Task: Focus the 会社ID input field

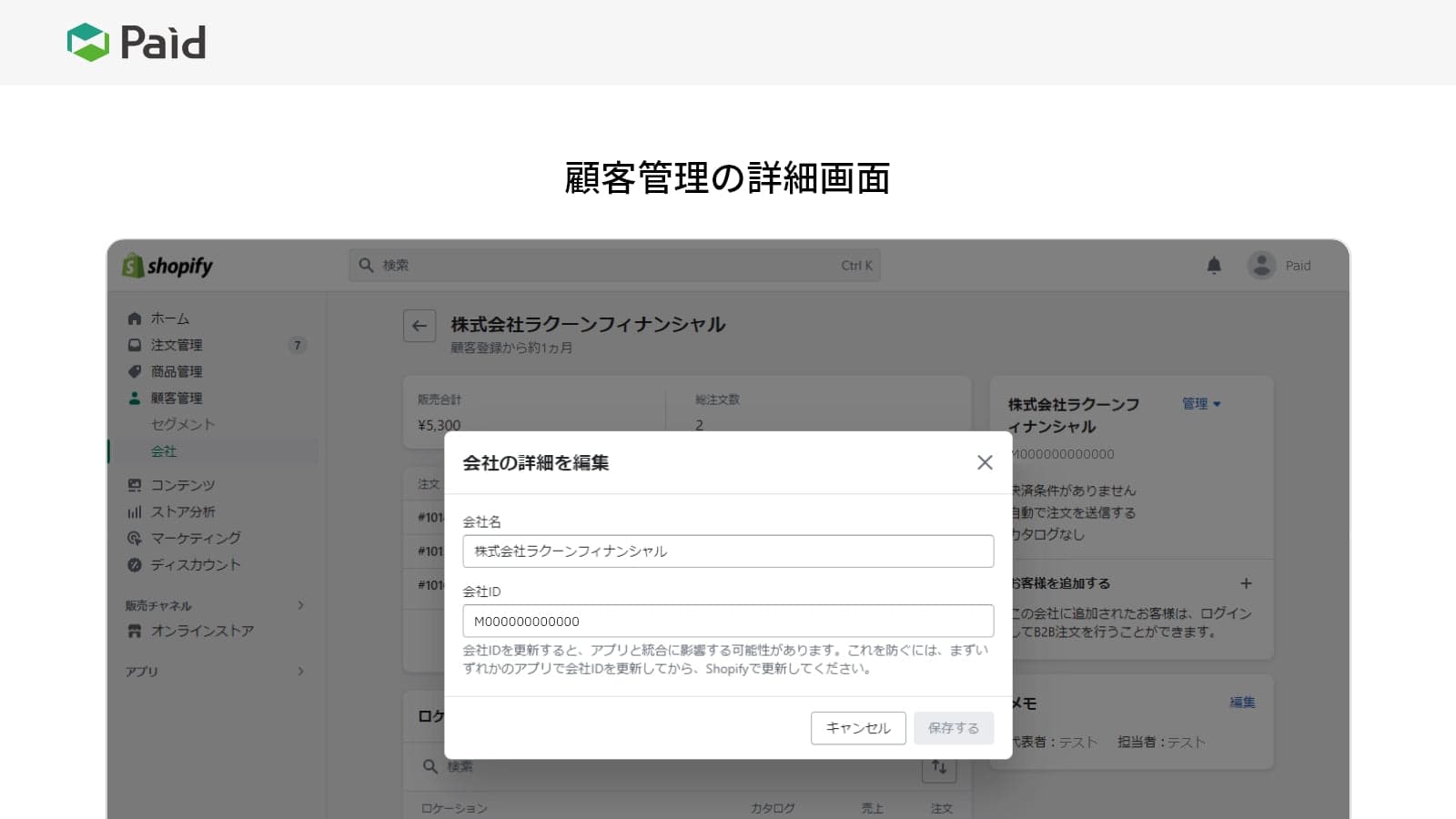Action: click(x=728, y=622)
